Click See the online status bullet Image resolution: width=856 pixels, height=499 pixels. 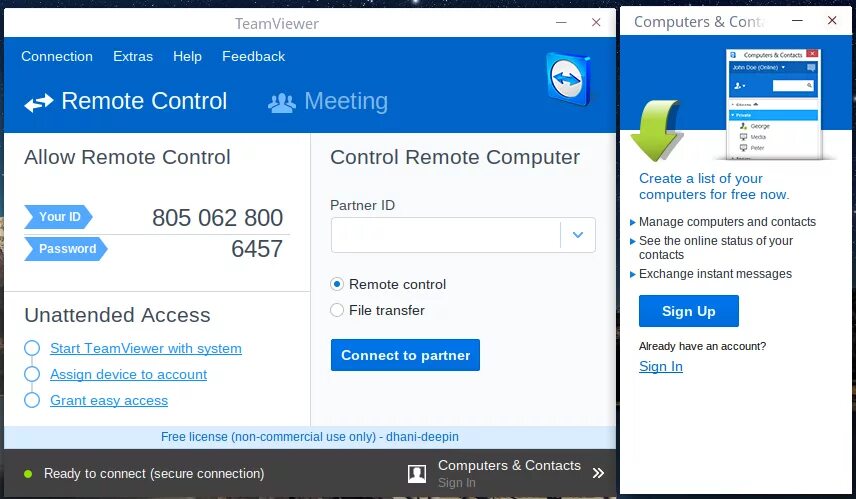click(x=716, y=248)
